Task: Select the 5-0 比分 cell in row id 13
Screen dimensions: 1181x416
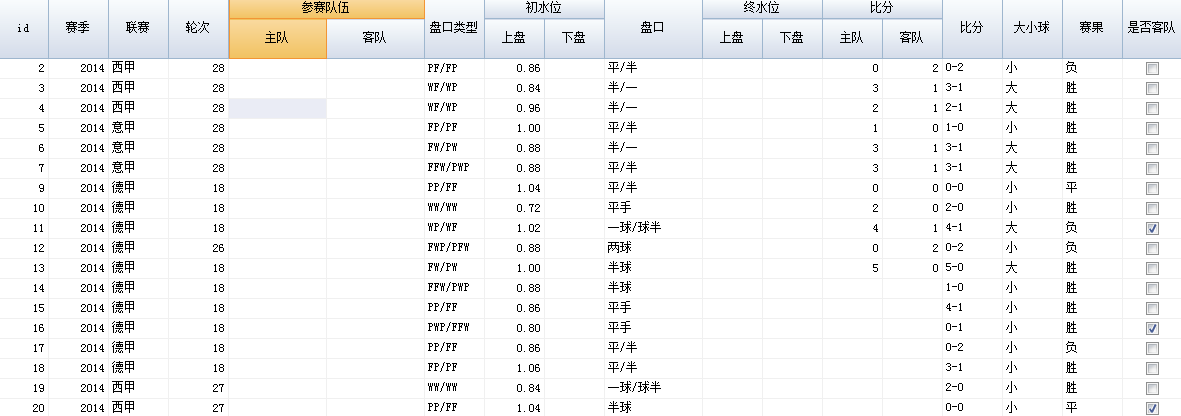Action: (972, 268)
